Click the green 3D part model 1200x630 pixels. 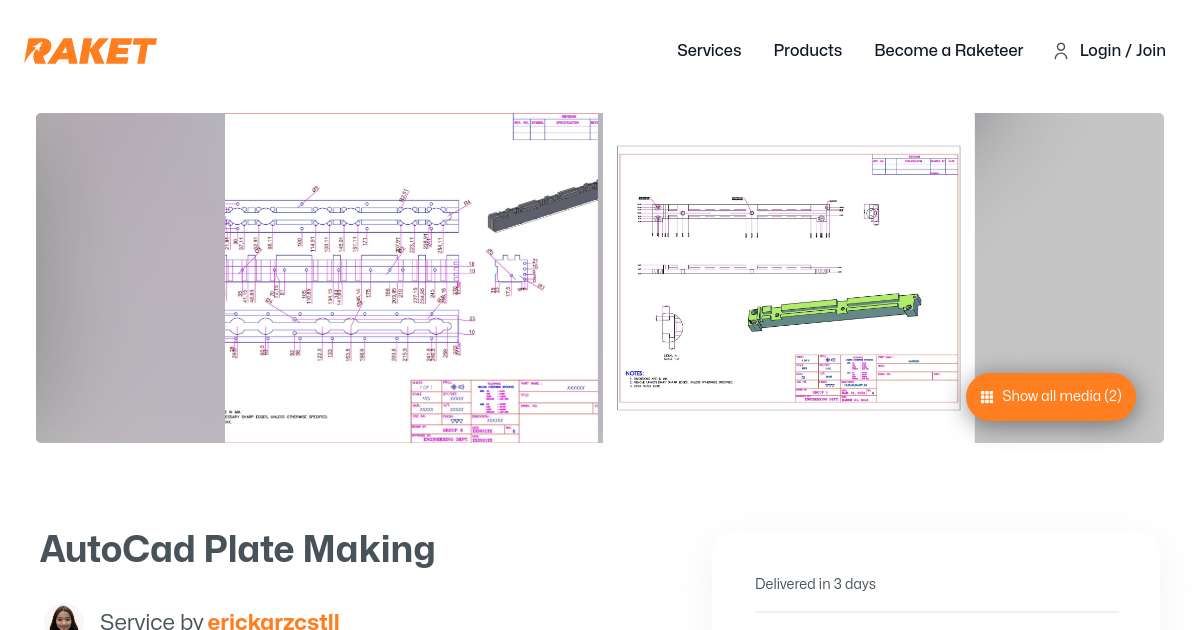(834, 311)
